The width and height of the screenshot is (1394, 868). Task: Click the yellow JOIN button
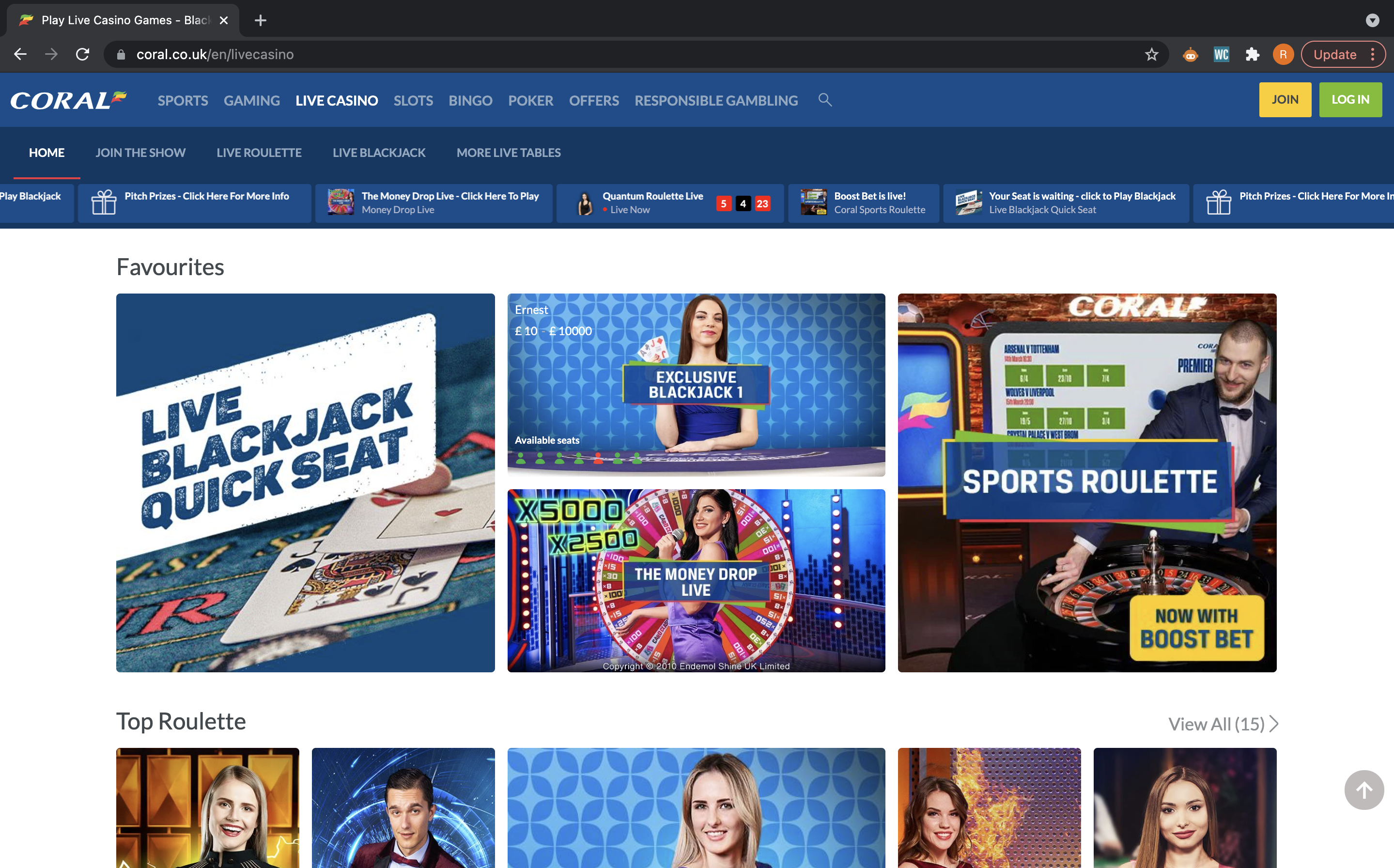pyautogui.click(x=1285, y=100)
